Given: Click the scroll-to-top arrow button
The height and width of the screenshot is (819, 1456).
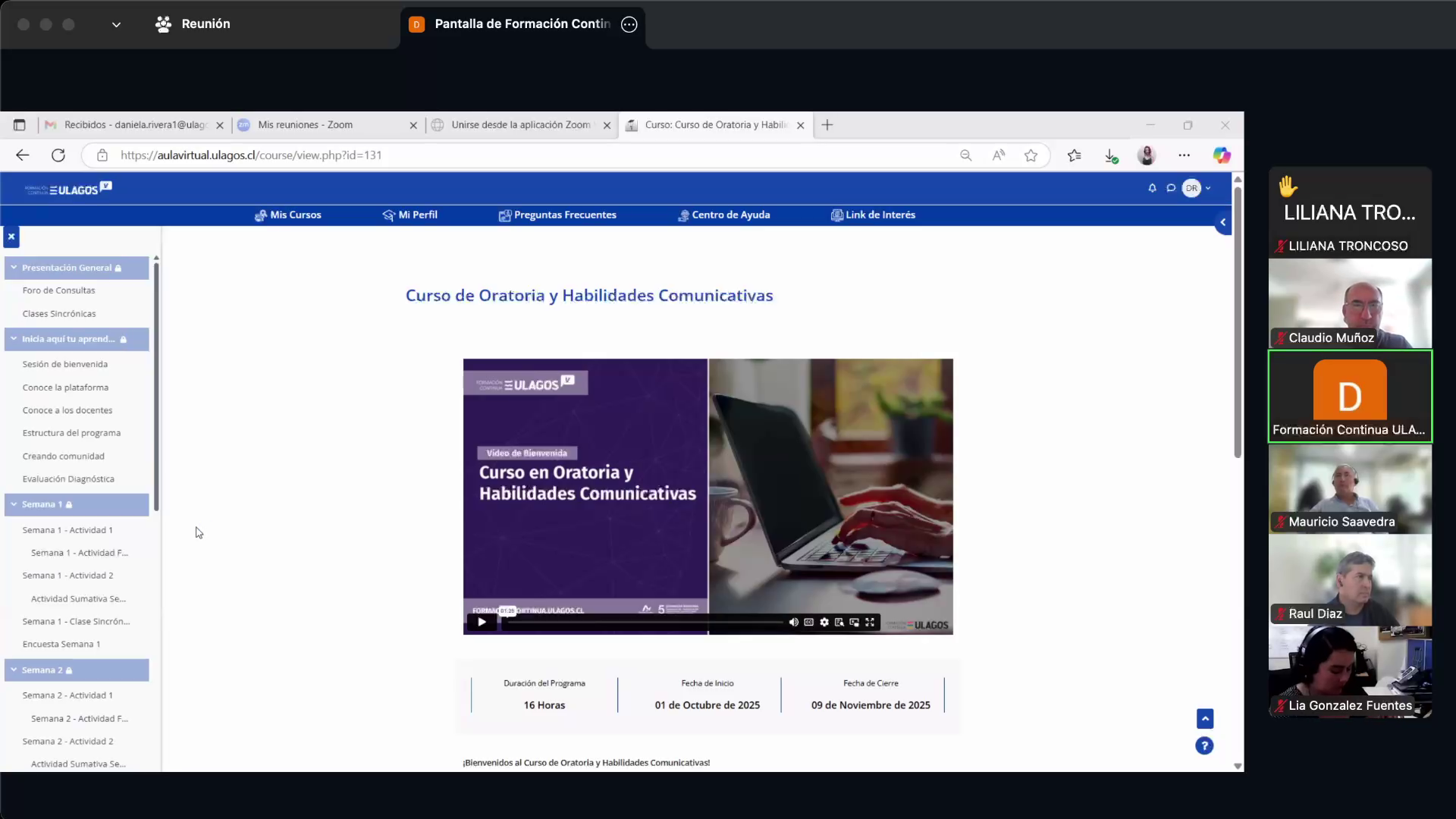Looking at the screenshot, I should click(x=1204, y=718).
